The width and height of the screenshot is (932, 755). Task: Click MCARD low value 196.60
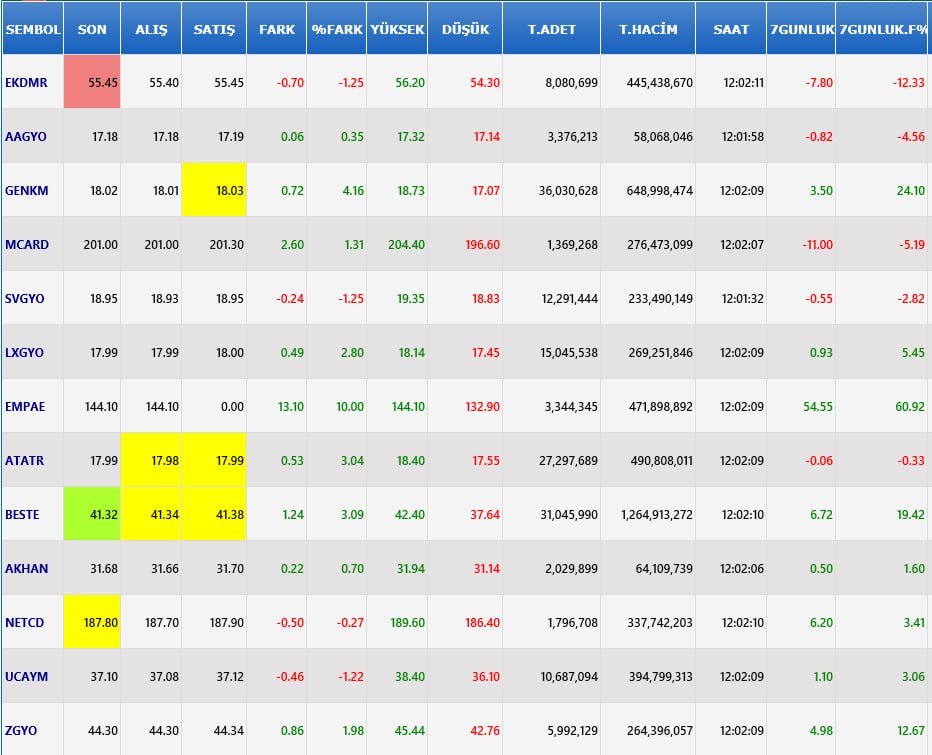pos(482,244)
